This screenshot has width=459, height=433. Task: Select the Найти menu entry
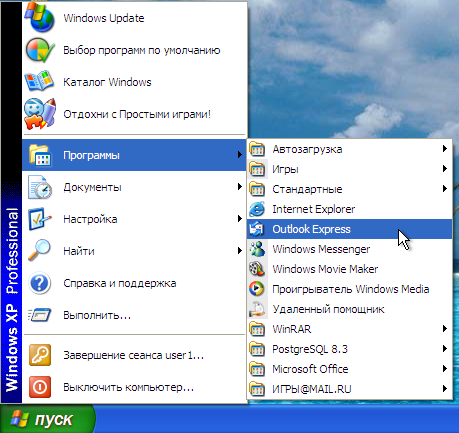tap(134, 251)
